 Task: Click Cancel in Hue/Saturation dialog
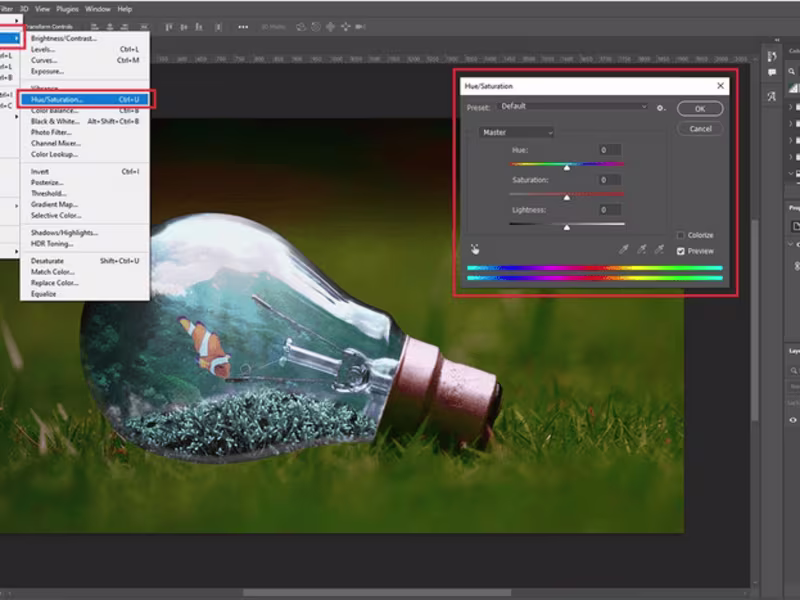700,129
